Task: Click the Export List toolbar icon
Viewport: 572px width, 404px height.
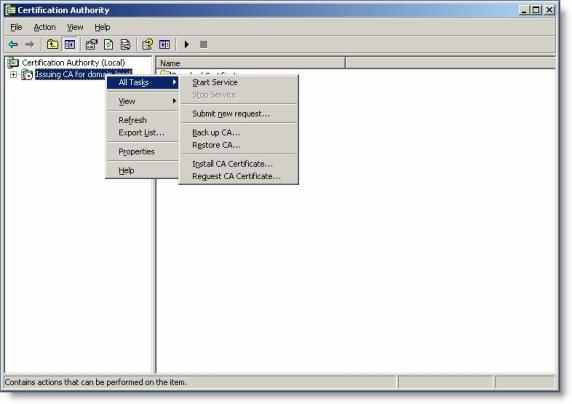Action: click(x=125, y=45)
